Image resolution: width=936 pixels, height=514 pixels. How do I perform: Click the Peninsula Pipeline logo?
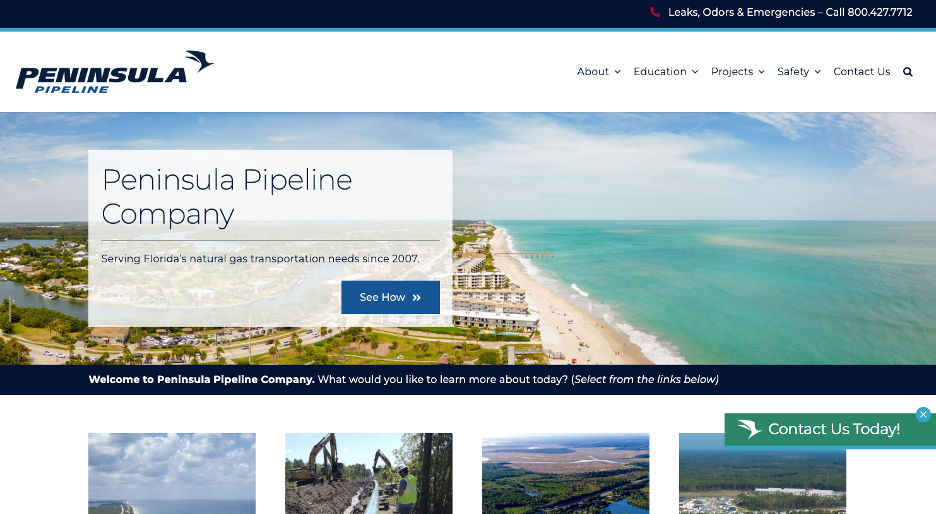pos(115,72)
